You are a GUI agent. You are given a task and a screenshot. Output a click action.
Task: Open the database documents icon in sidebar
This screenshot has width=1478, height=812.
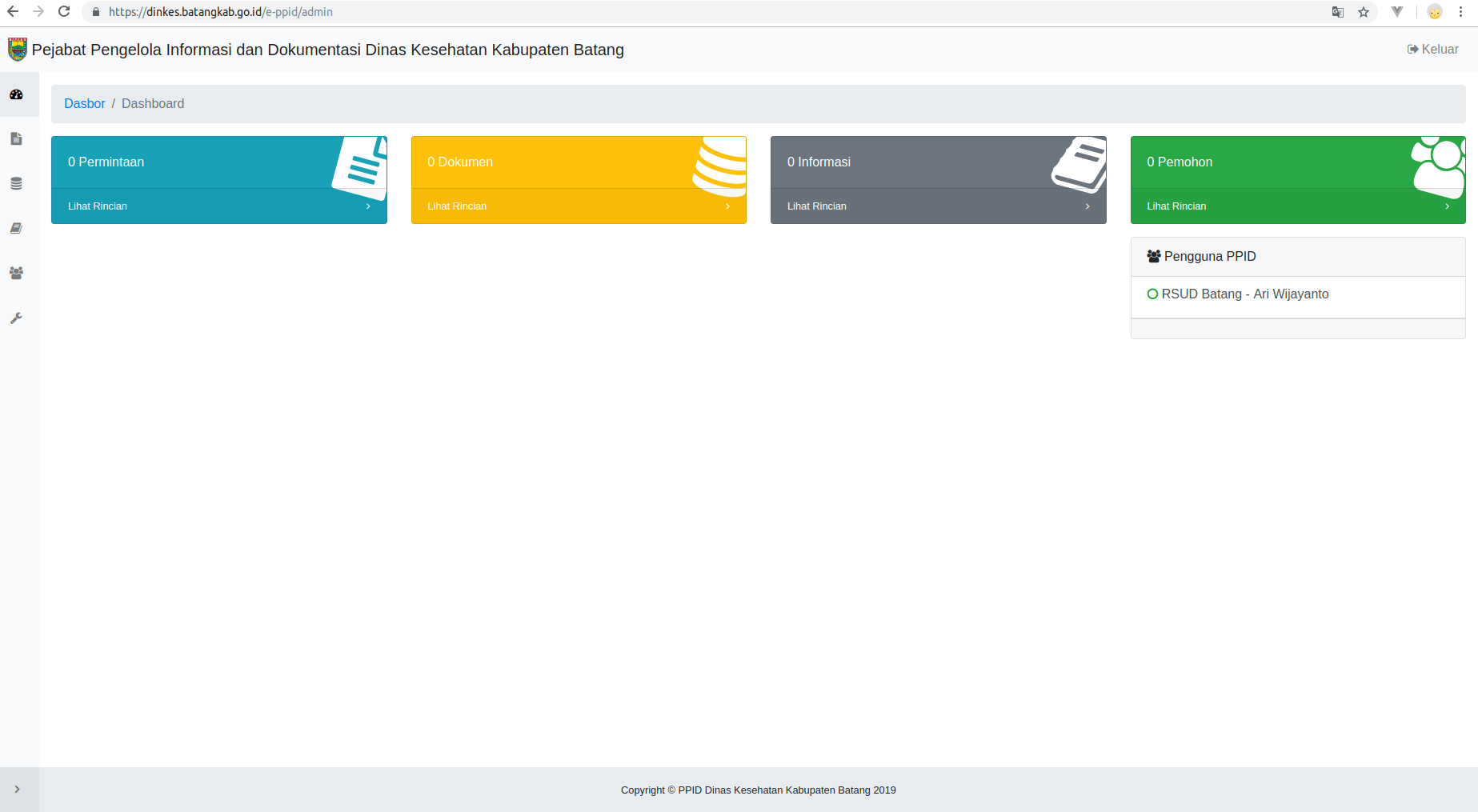tap(16, 184)
